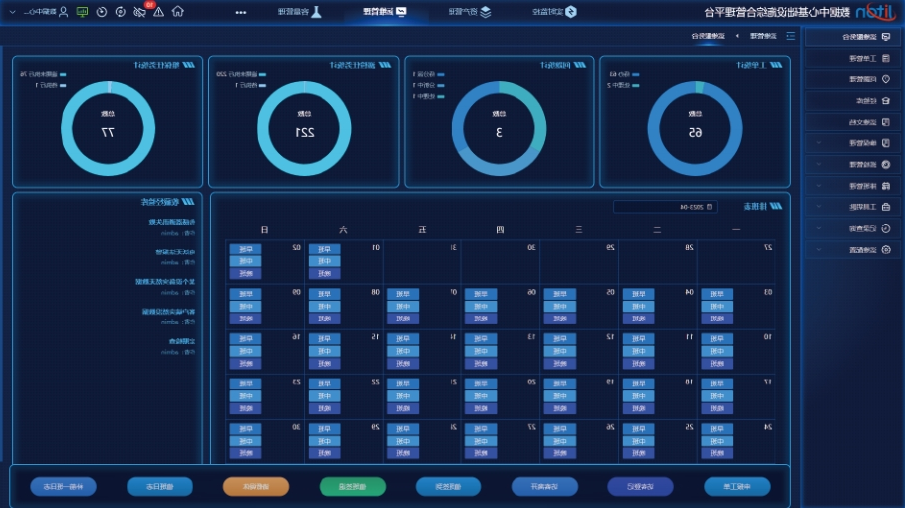905x508 pixels.
Task: Click the green monitor screen icon
Action: pyautogui.click(x=82, y=12)
